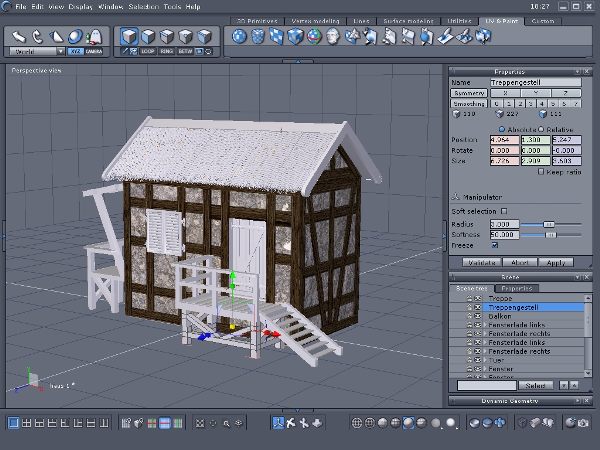Open the Selection menu
Viewport: 600px width, 450px height.
[143, 7]
